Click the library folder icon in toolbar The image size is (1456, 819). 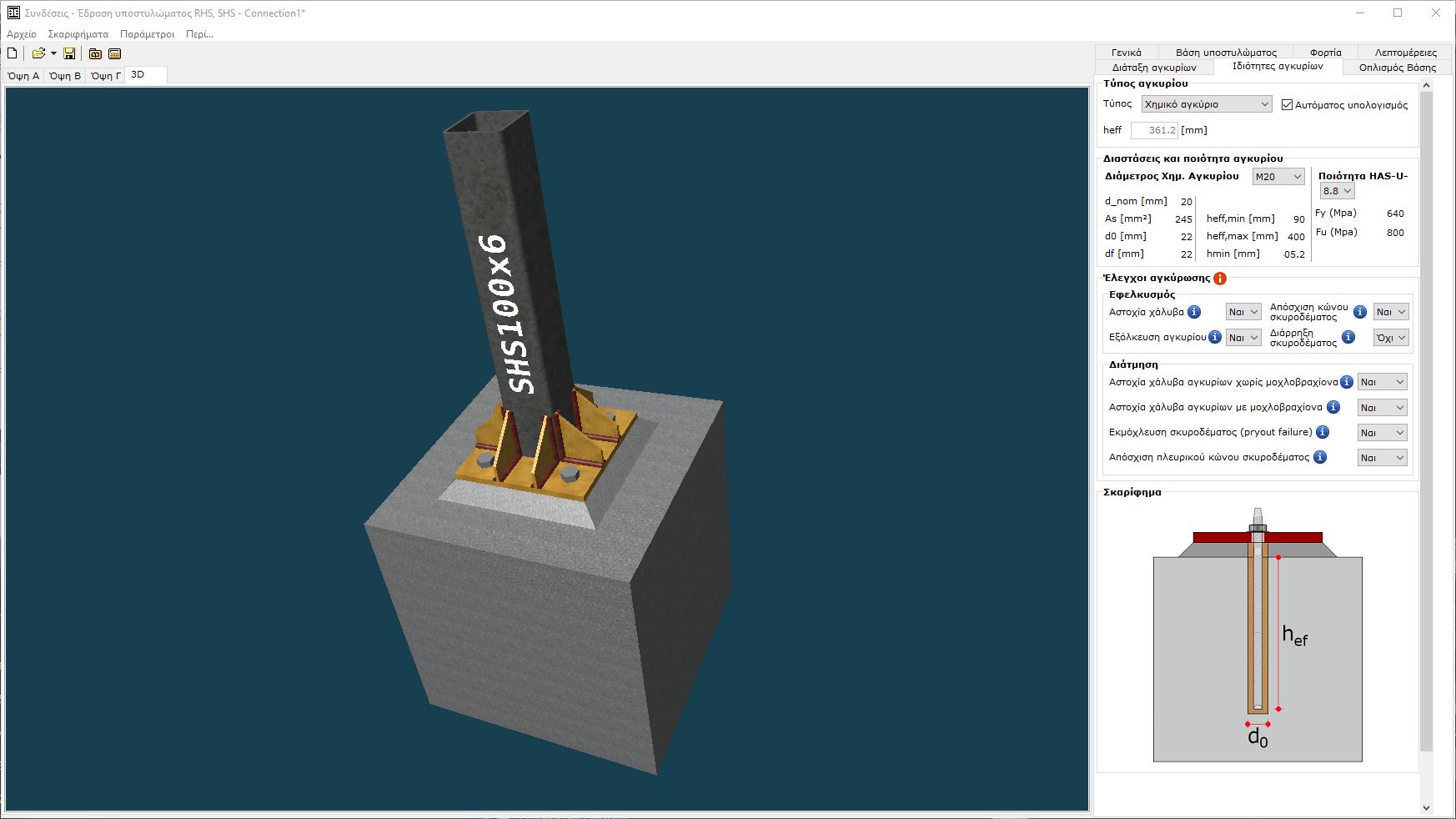[x=95, y=53]
